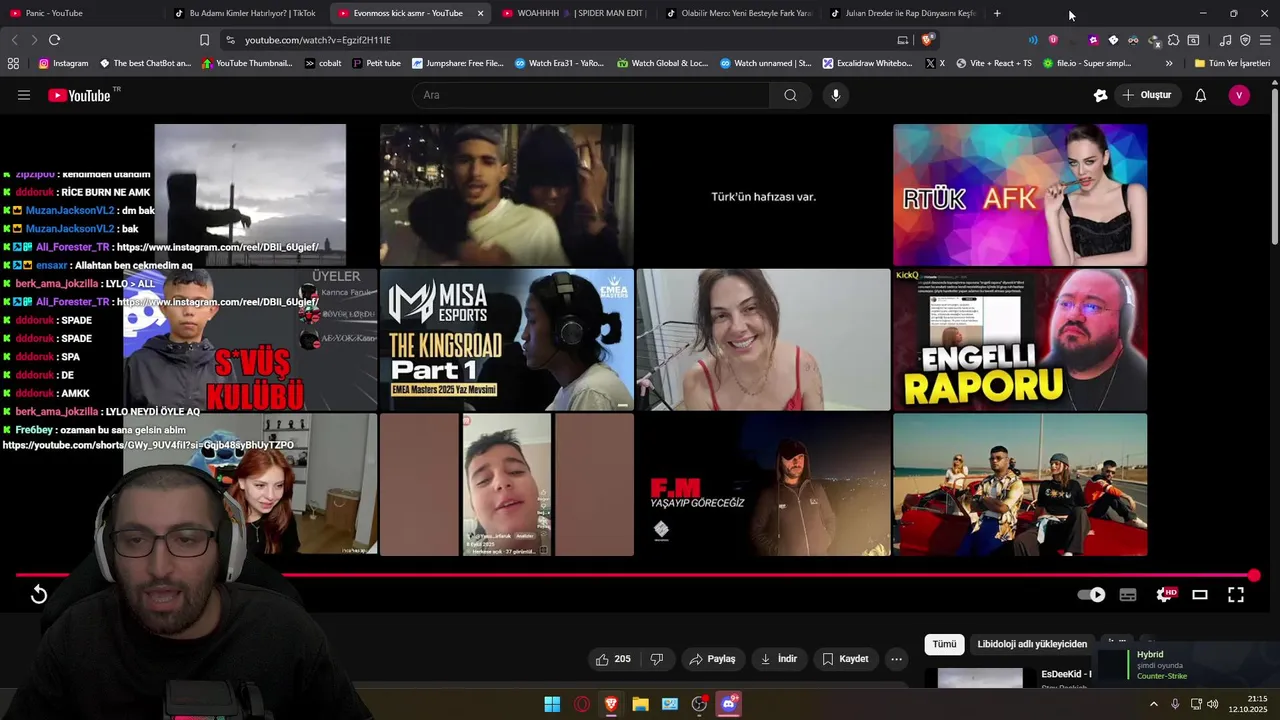Screen dimensions: 1280x720
Task: Expand the bookmarks overflow chevron
Action: click(x=1169, y=63)
